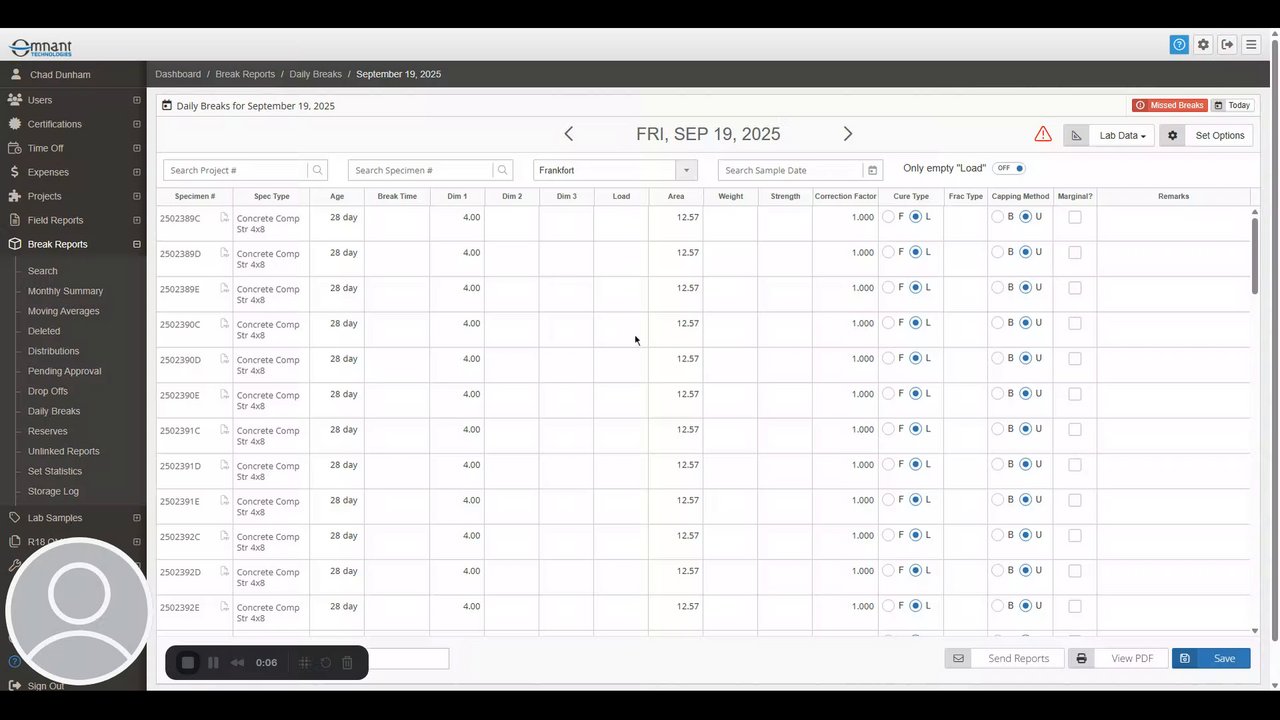The width and height of the screenshot is (1280, 720).
Task: Click the logout arrow icon in header
Action: pyautogui.click(x=1227, y=45)
